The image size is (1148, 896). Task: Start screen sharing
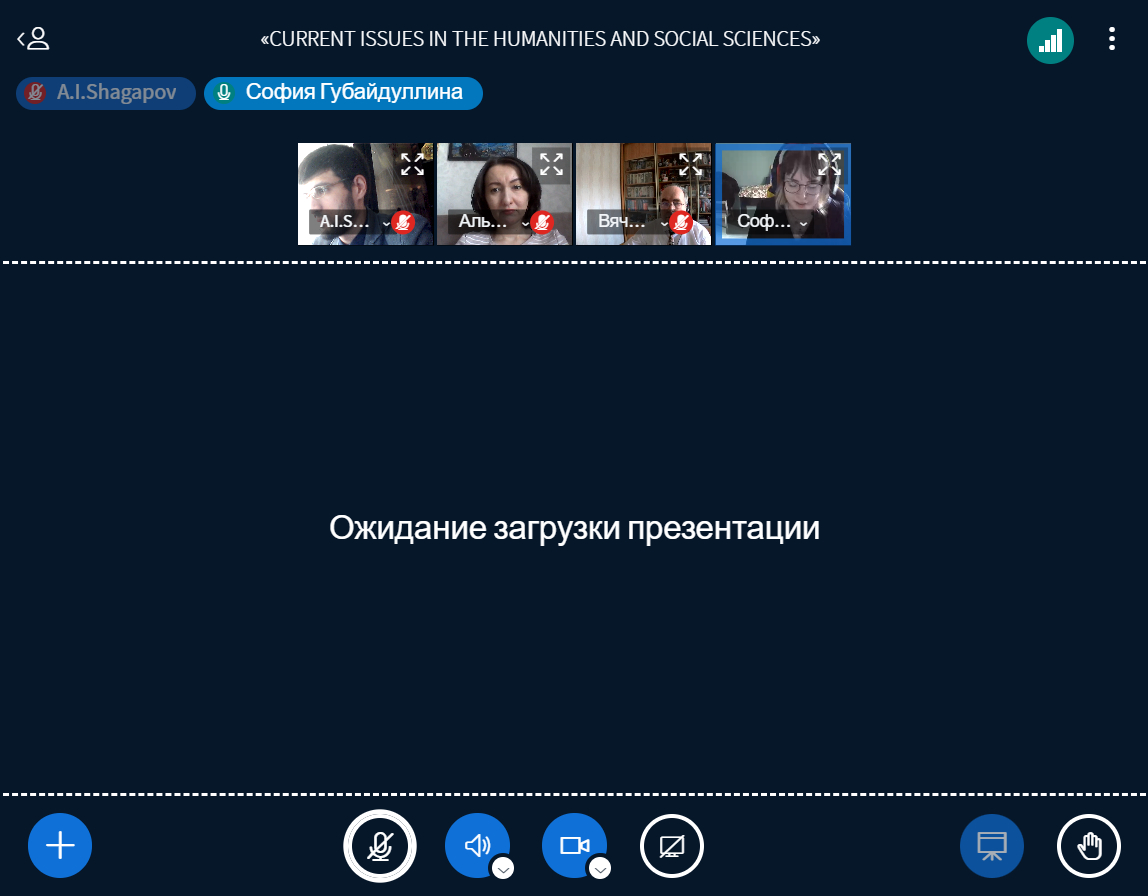(x=671, y=845)
